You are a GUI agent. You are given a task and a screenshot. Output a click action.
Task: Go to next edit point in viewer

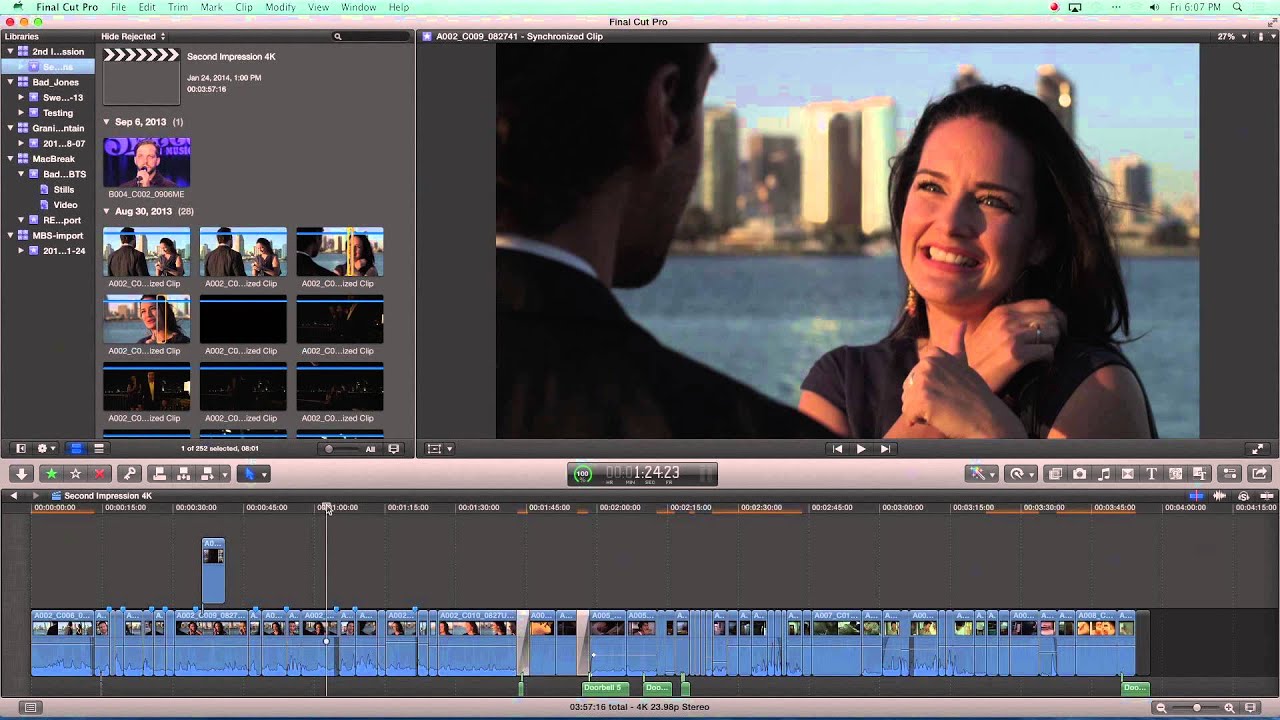pyautogui.click(x=885, y=449)
